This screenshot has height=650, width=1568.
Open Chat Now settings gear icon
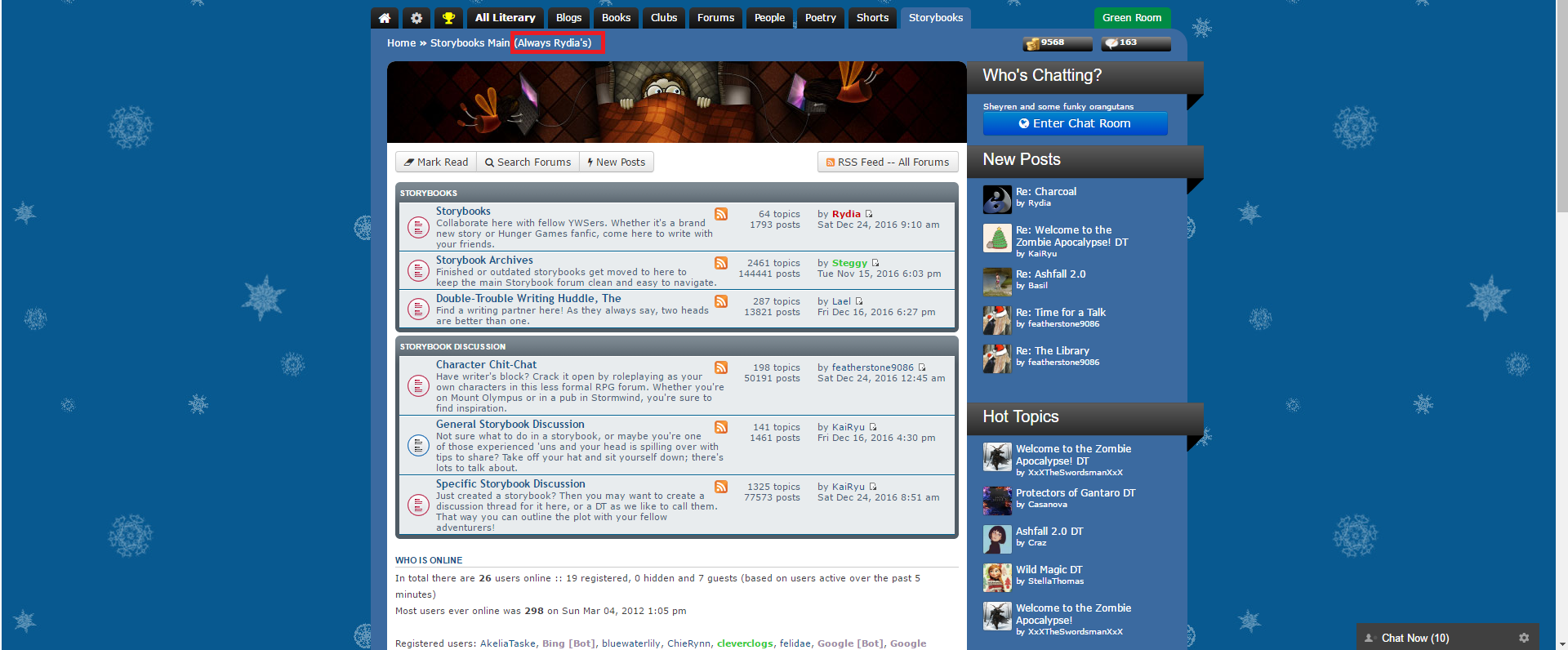pyautogui.click(x=1524, y=638)
